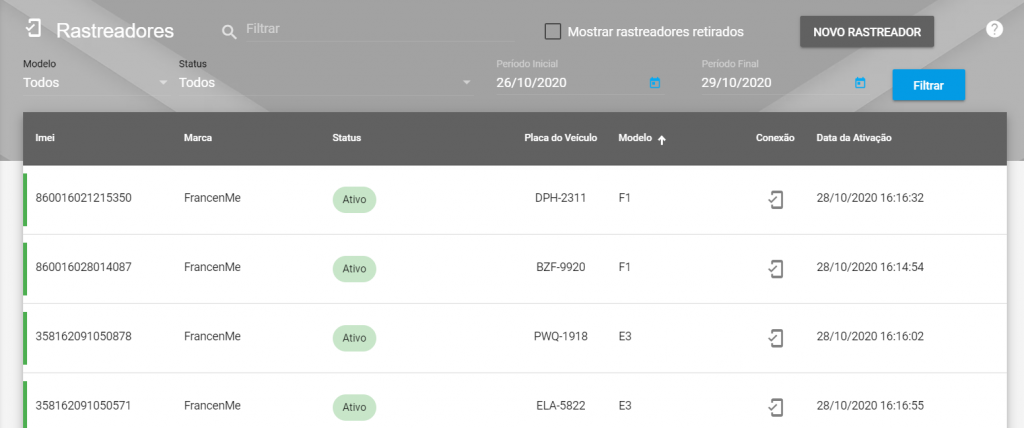Sort by Marca column header

(198, 138)
